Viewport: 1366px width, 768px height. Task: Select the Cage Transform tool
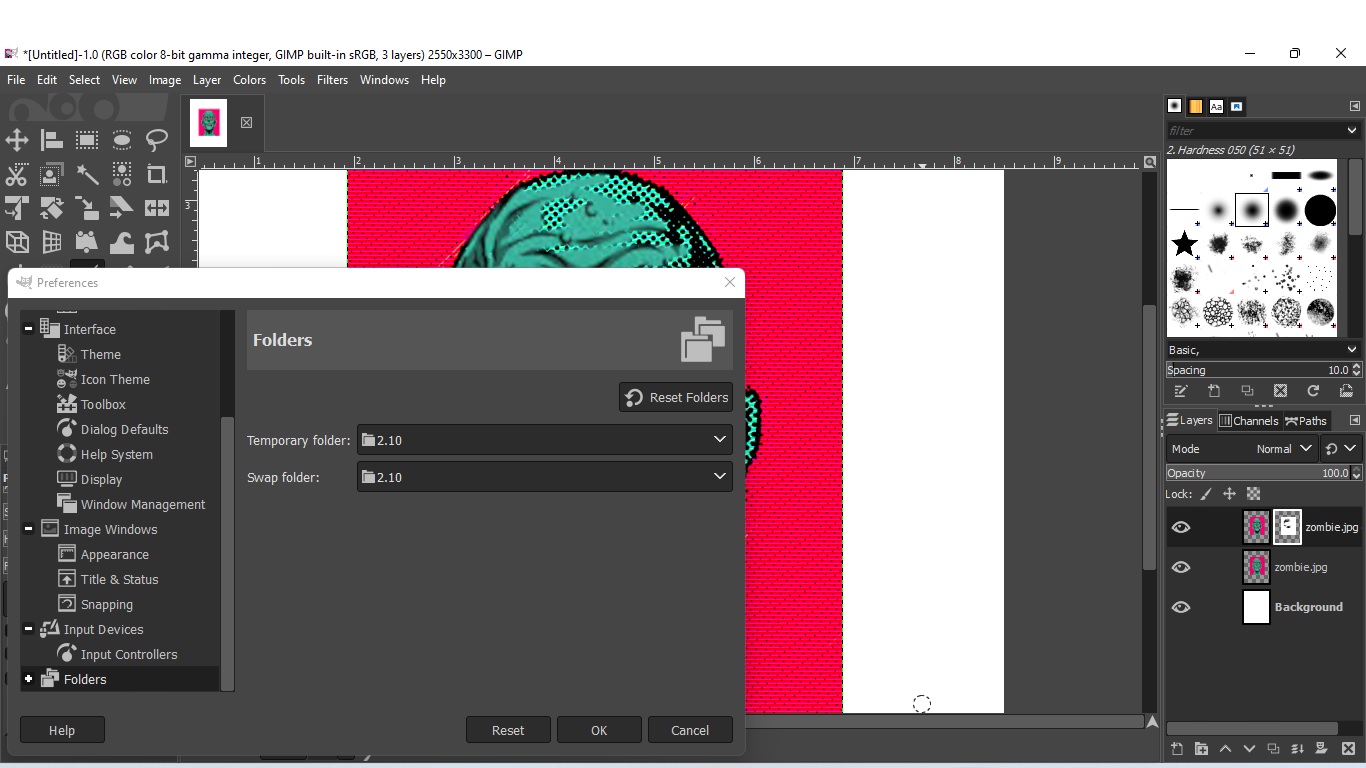[x=157, y=242]
